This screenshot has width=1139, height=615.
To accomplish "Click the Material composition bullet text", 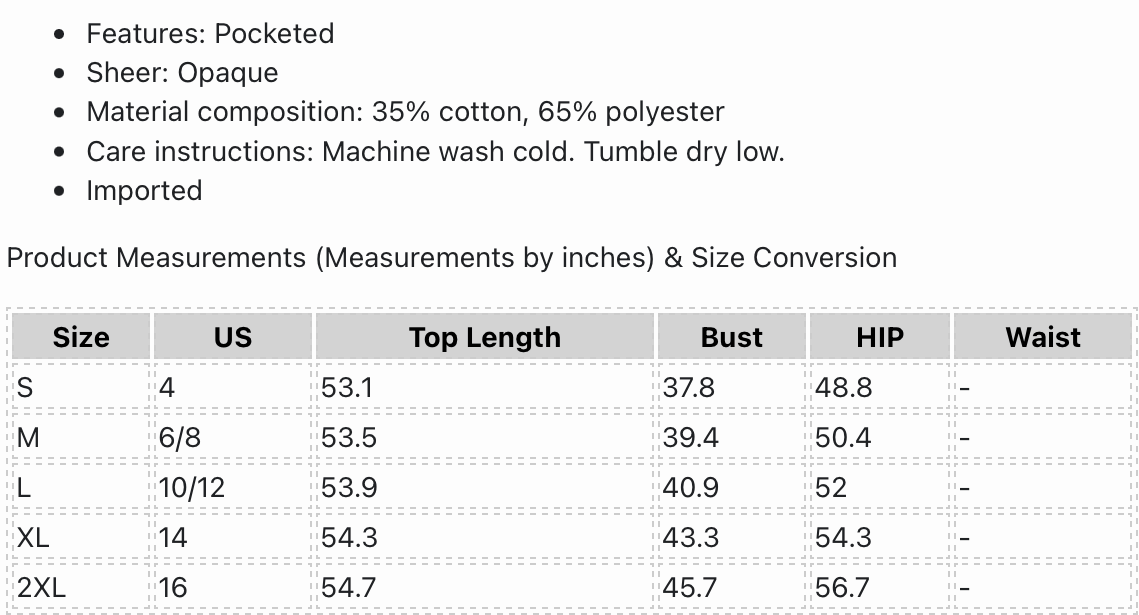I will pos(405,112).
